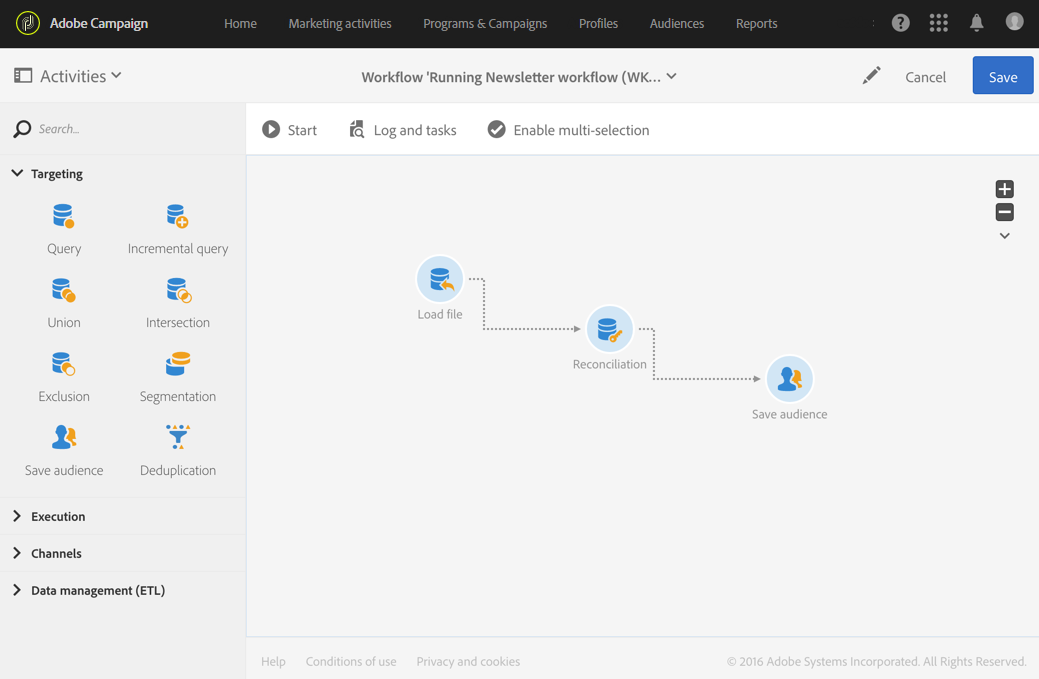This screenshot has width=1039, height=679.
Task: Go to the Audiences menu
Action: tap(677, 24)
